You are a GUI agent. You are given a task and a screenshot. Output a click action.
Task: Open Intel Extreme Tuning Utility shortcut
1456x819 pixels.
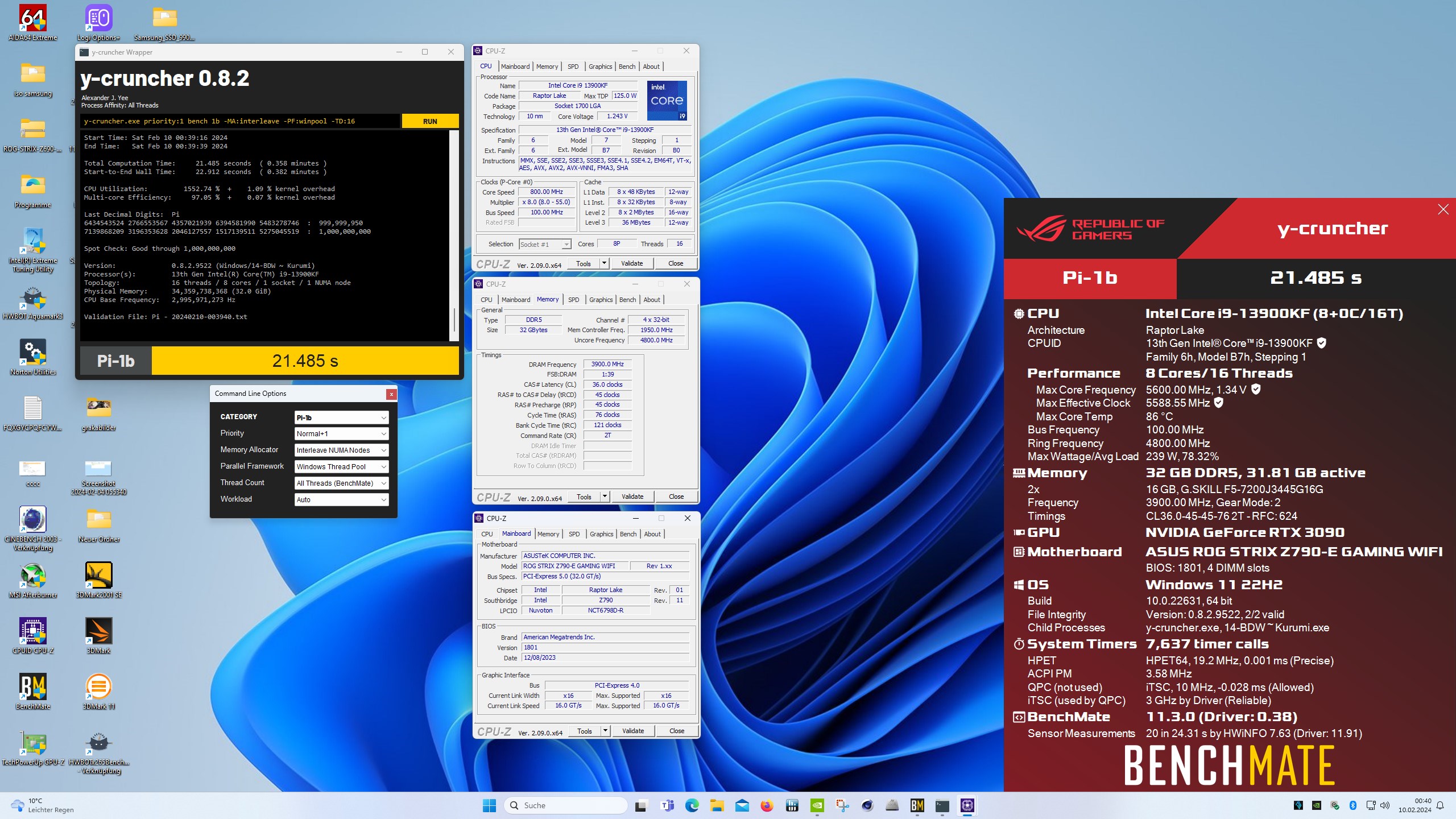coord(33,250)
